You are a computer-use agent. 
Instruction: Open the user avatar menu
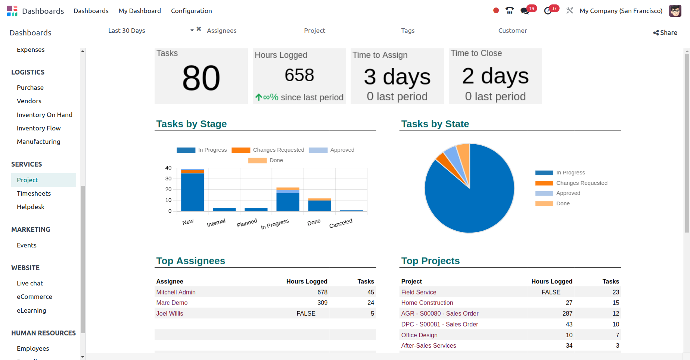(x=675, y=11)
